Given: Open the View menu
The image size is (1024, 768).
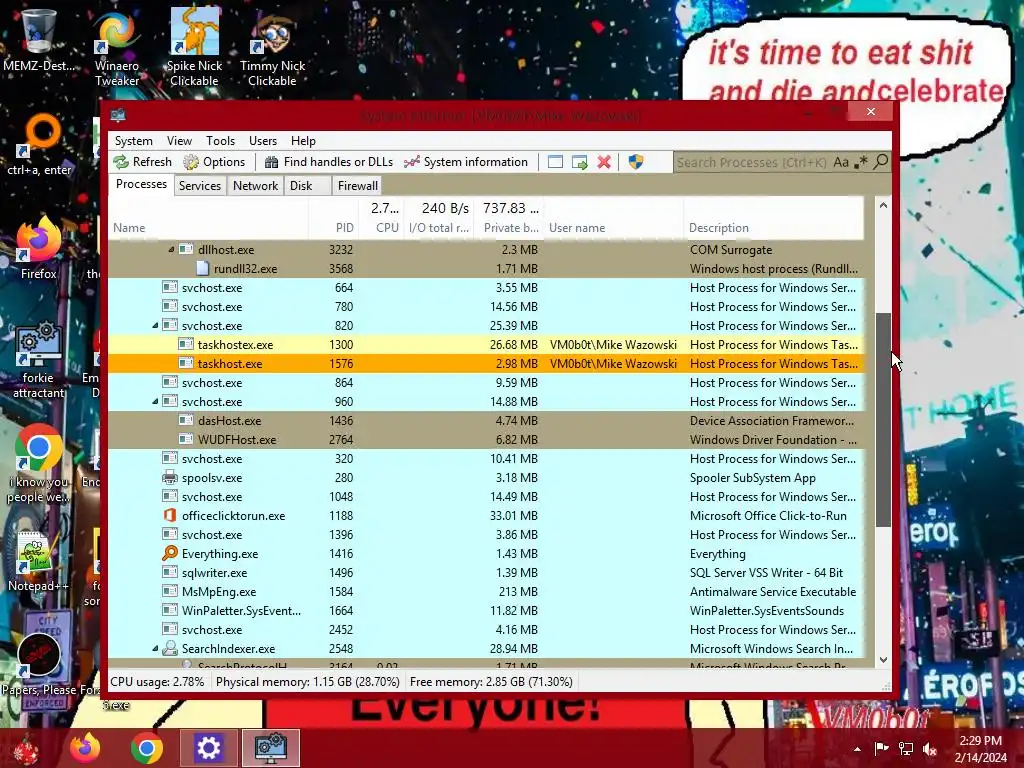Looking at the screenshot, I should coord(179,141).
